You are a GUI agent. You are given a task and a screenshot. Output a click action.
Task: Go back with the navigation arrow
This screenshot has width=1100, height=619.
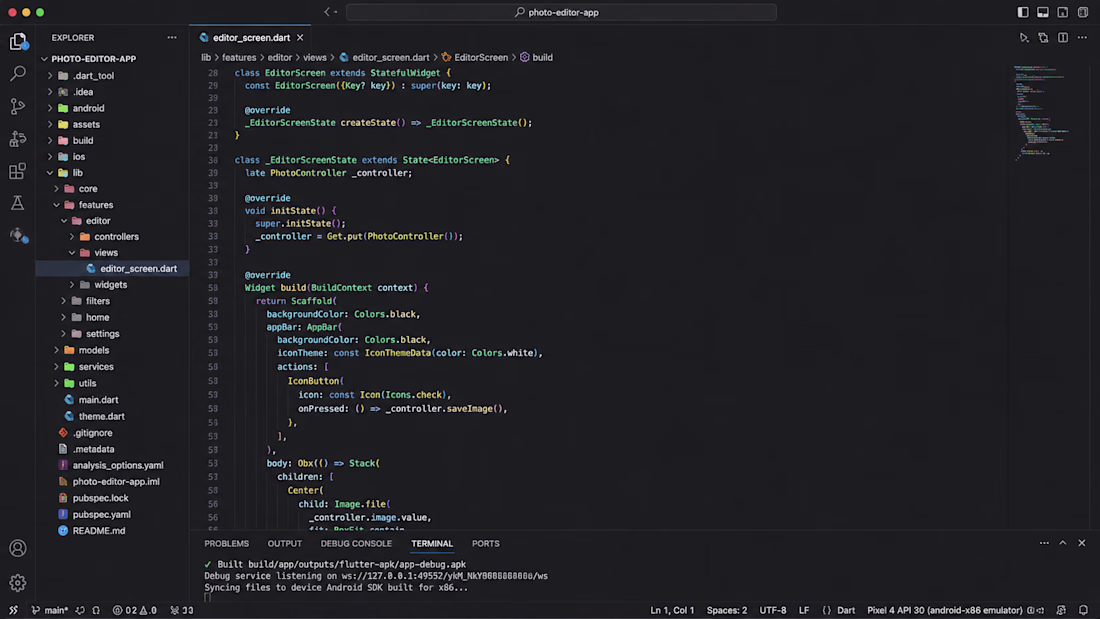click(x=327, y=12)
